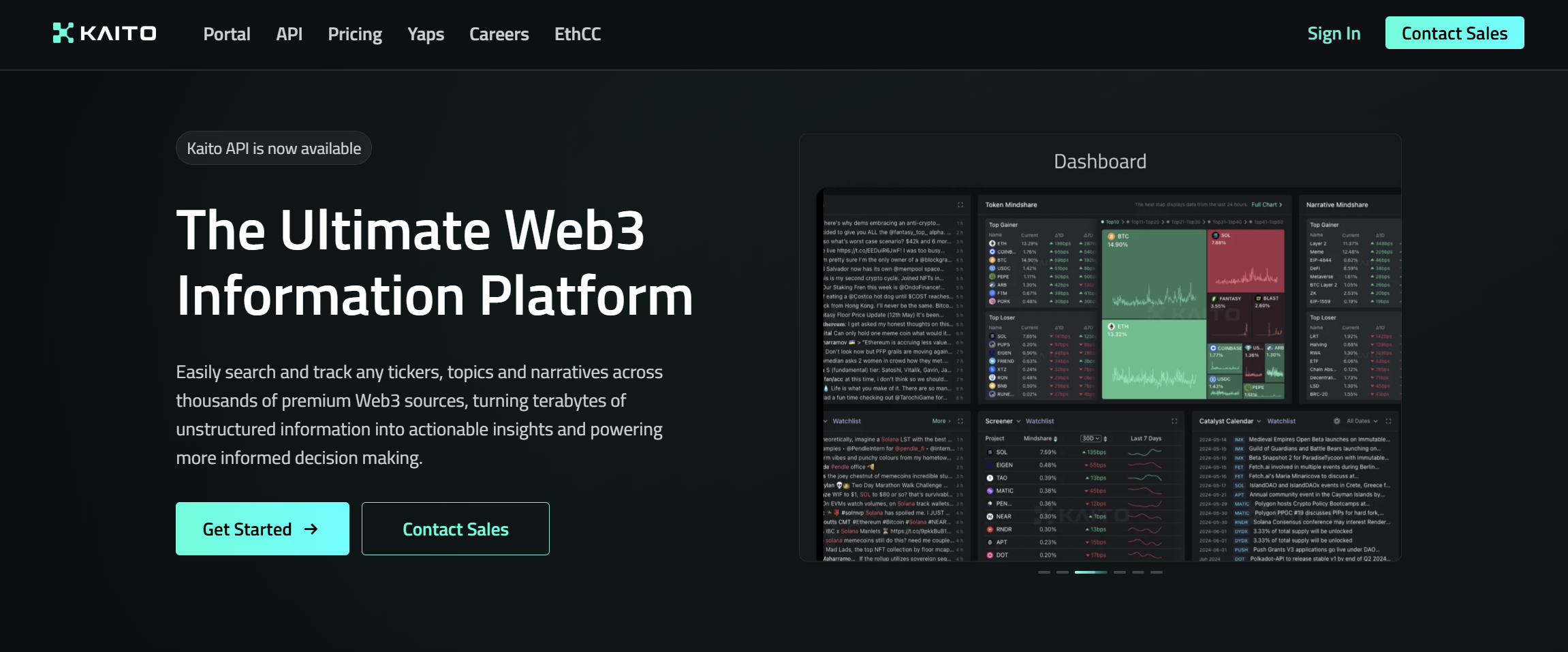Open the Portal nav link

[227, 34]
